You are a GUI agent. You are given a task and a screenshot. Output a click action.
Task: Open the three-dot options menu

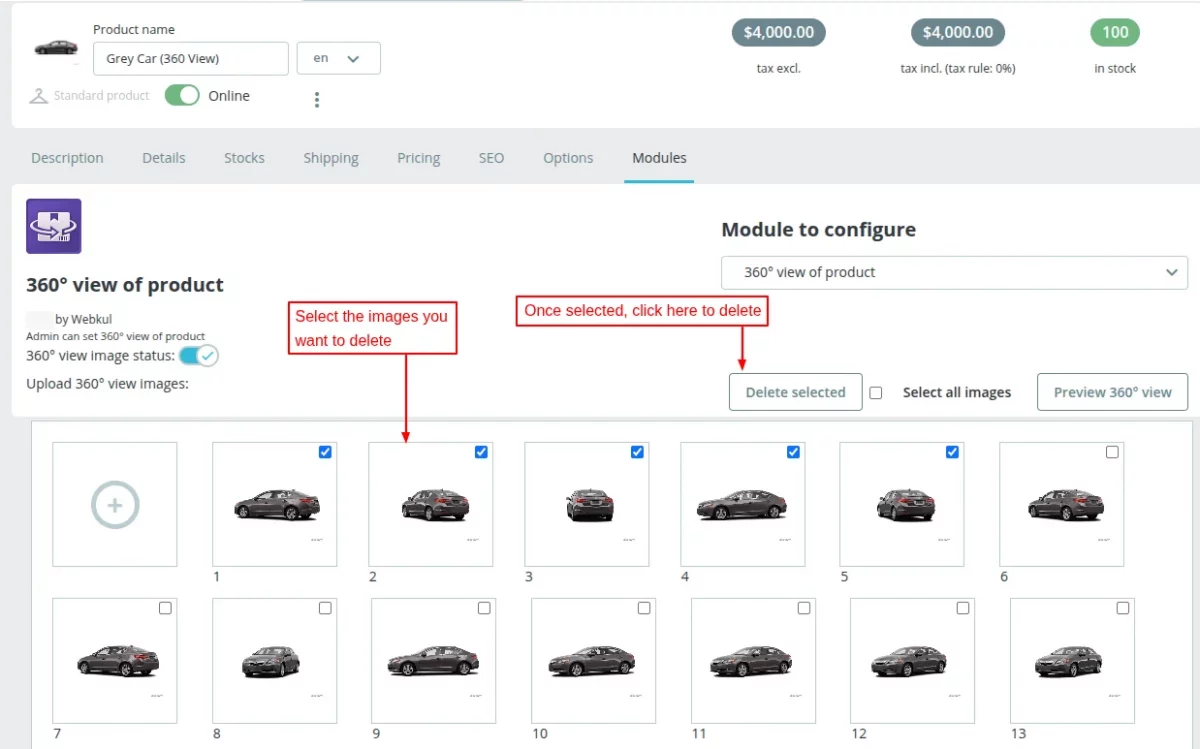pyautogui.click(x=317, y=100)
